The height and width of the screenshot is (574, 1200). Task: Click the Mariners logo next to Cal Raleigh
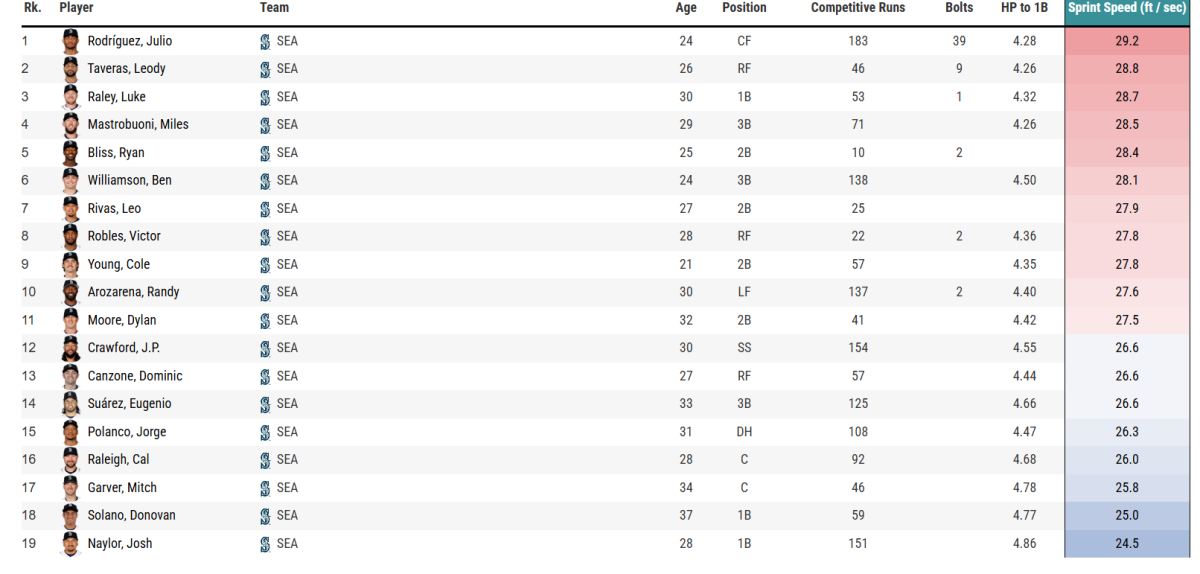coord(265,460)
